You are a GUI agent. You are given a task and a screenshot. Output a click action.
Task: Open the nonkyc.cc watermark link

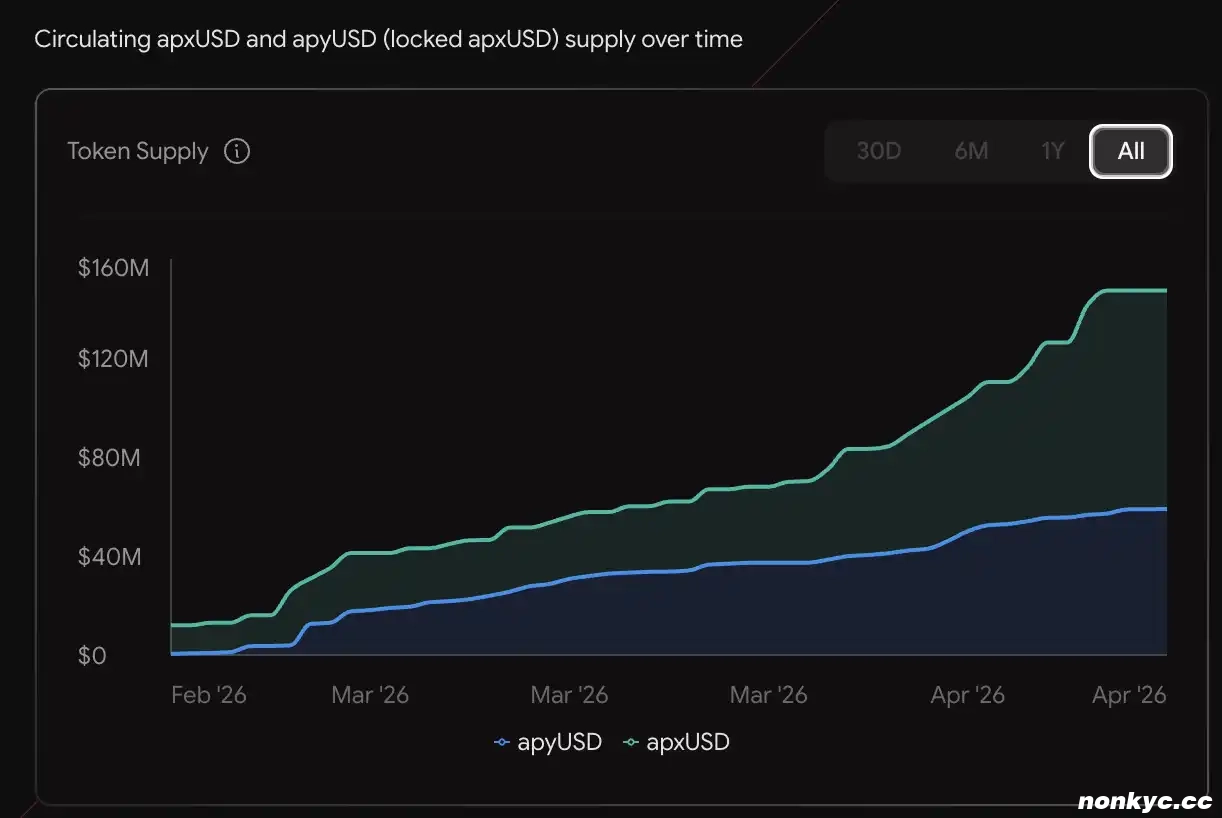coord(1144,801)
